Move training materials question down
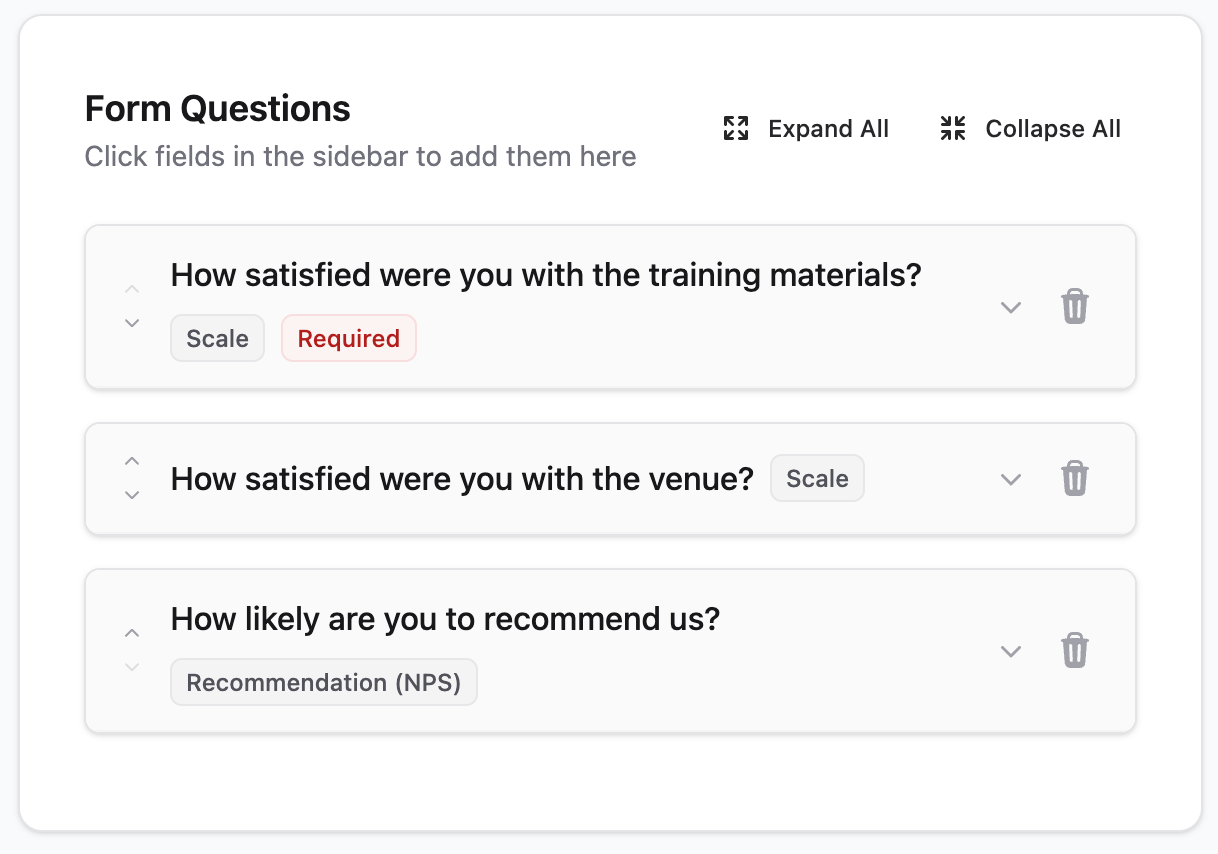The height and width of the screenshot is (854, 1218). [x=132, y=322]
